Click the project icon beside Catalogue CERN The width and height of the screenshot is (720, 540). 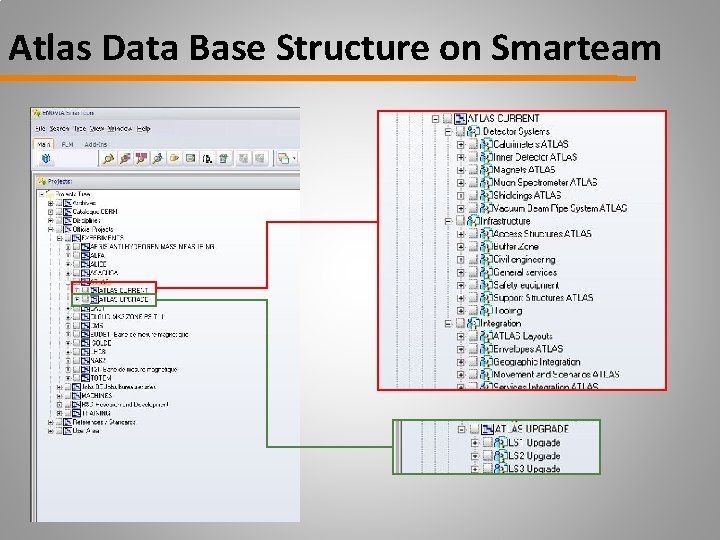(x=68, y=212)
